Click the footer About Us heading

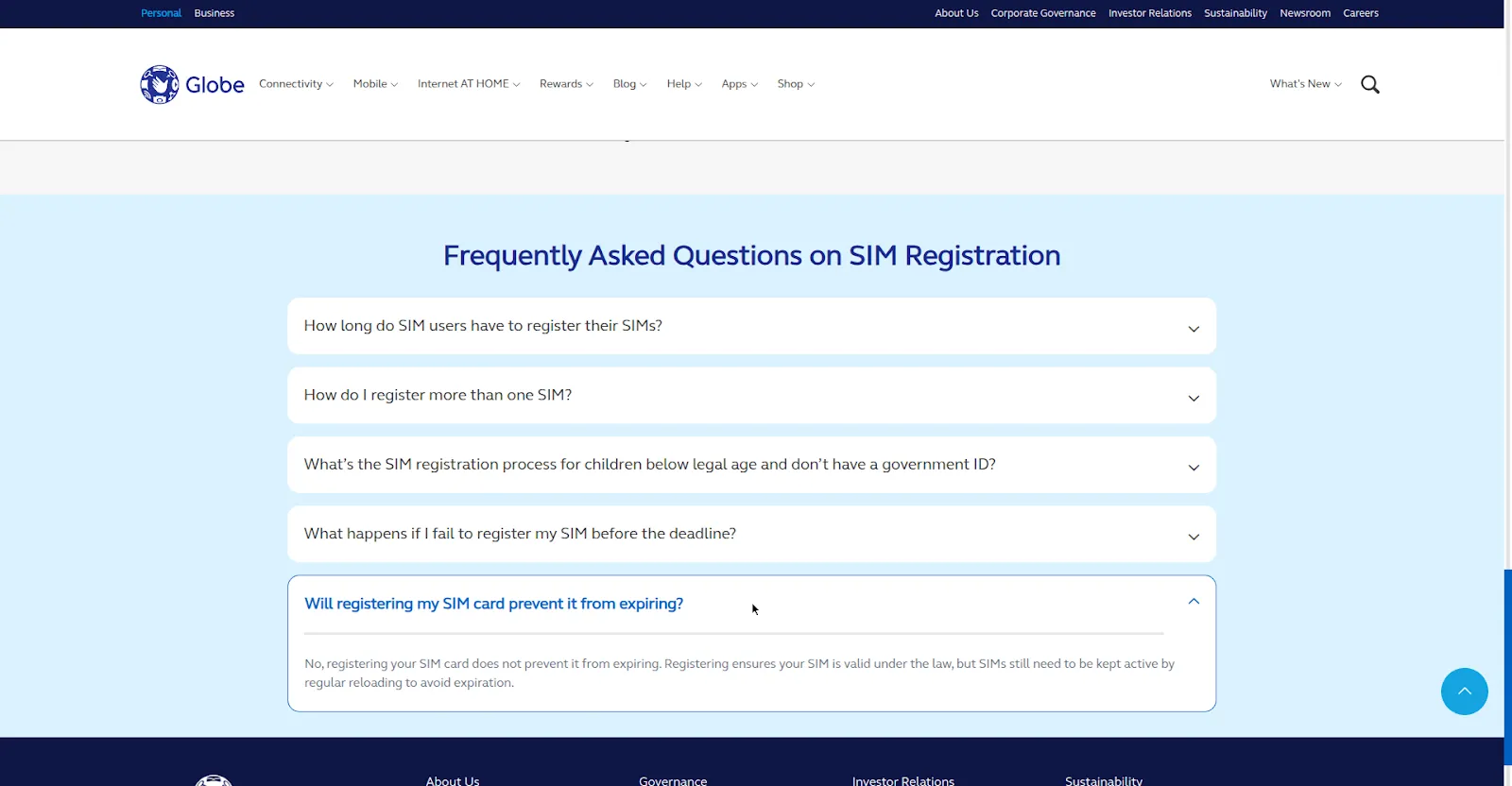(453, 780)
